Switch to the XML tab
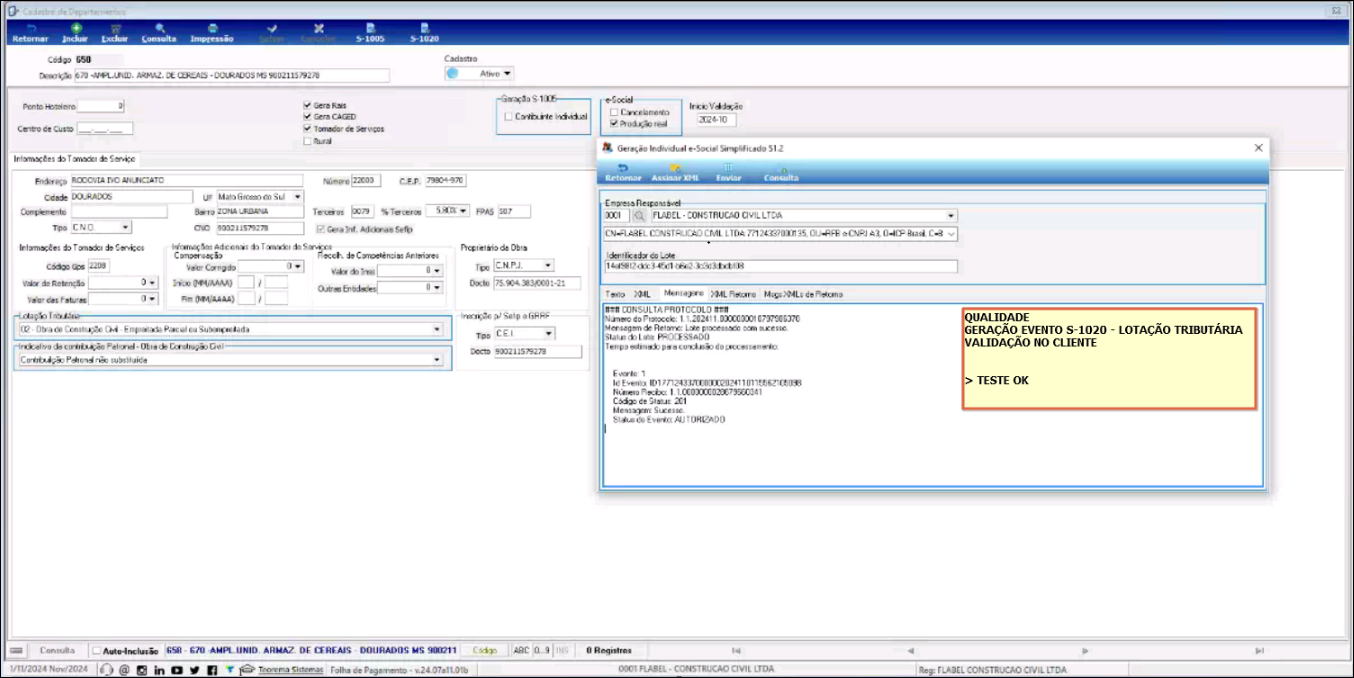Image resolution: width=1354 pixels, height=678 pixels. 643,294
